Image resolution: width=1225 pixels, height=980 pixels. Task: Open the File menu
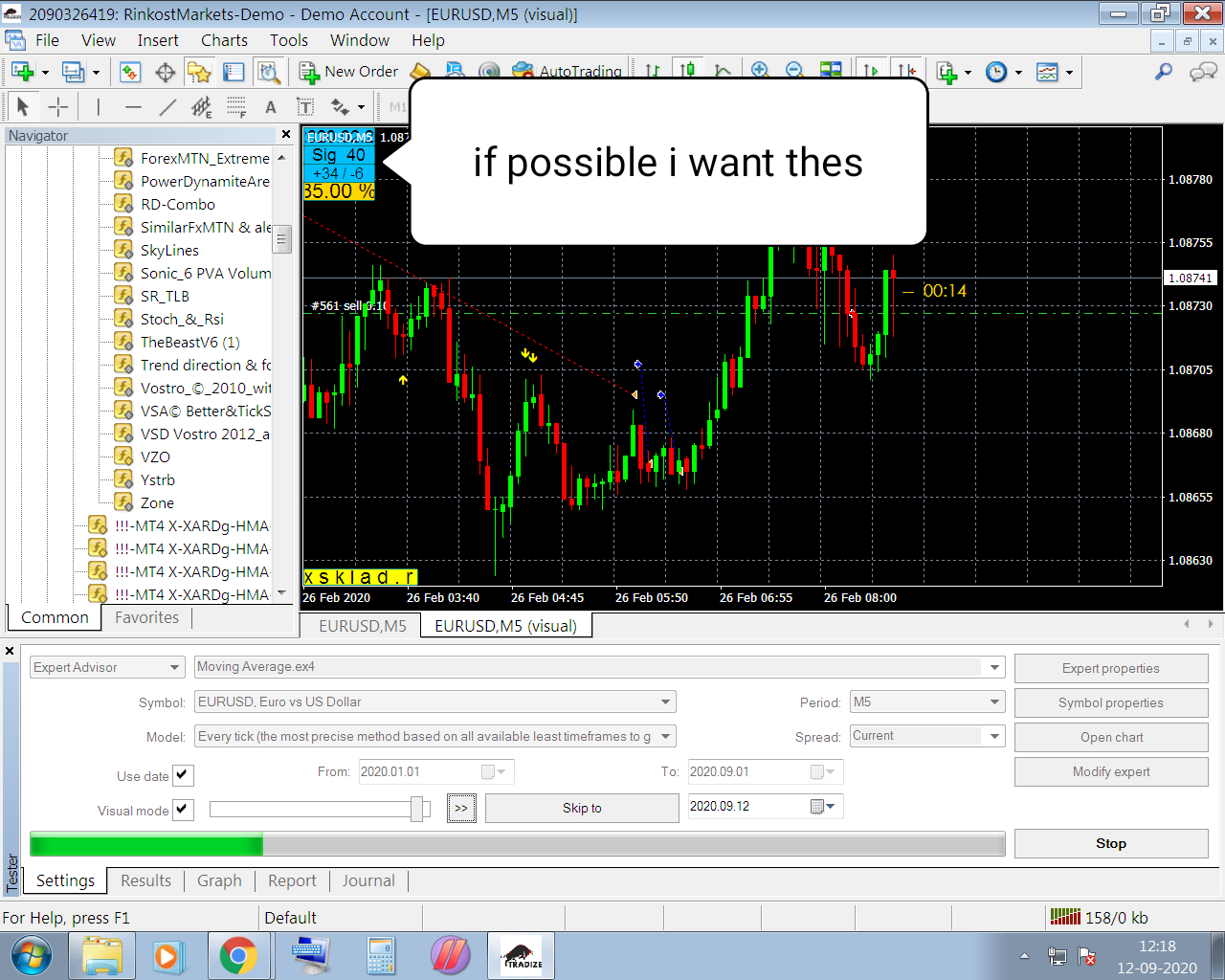click(47, 40)
